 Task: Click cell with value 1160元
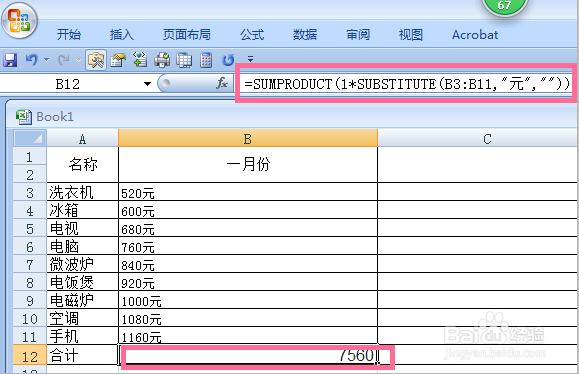pos(248,336)
